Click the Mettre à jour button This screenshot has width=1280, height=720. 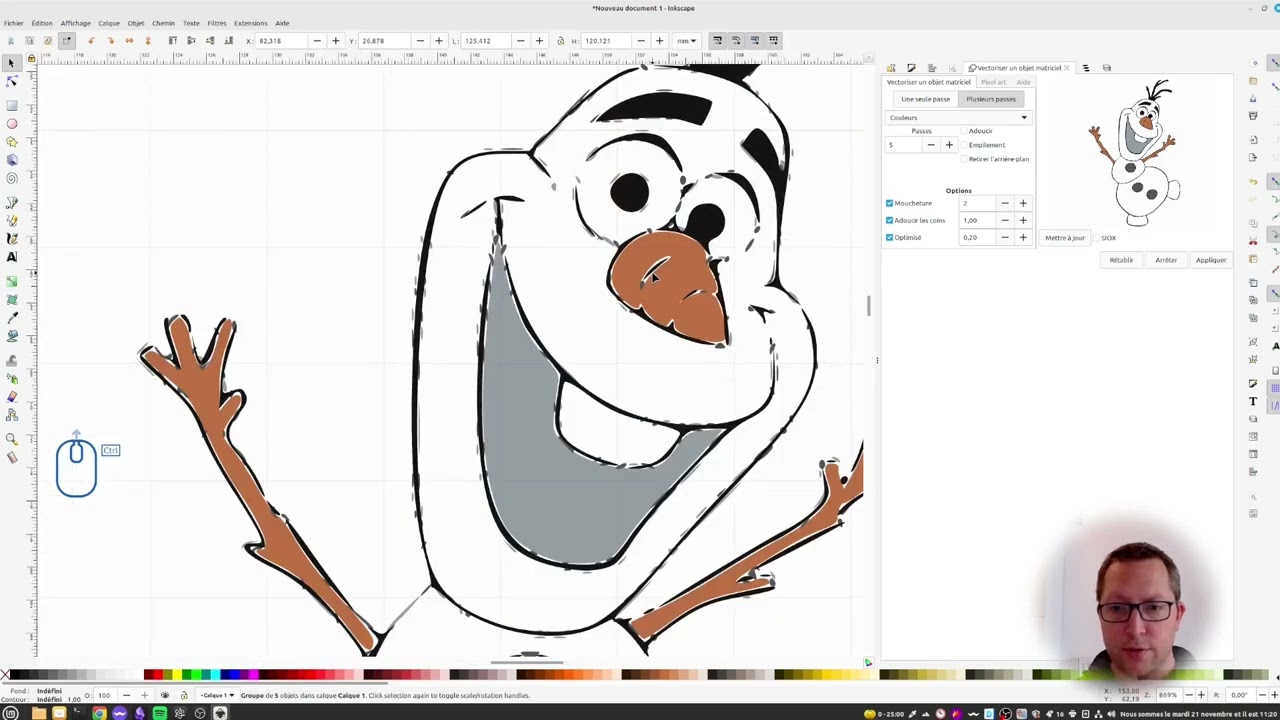1064,238
